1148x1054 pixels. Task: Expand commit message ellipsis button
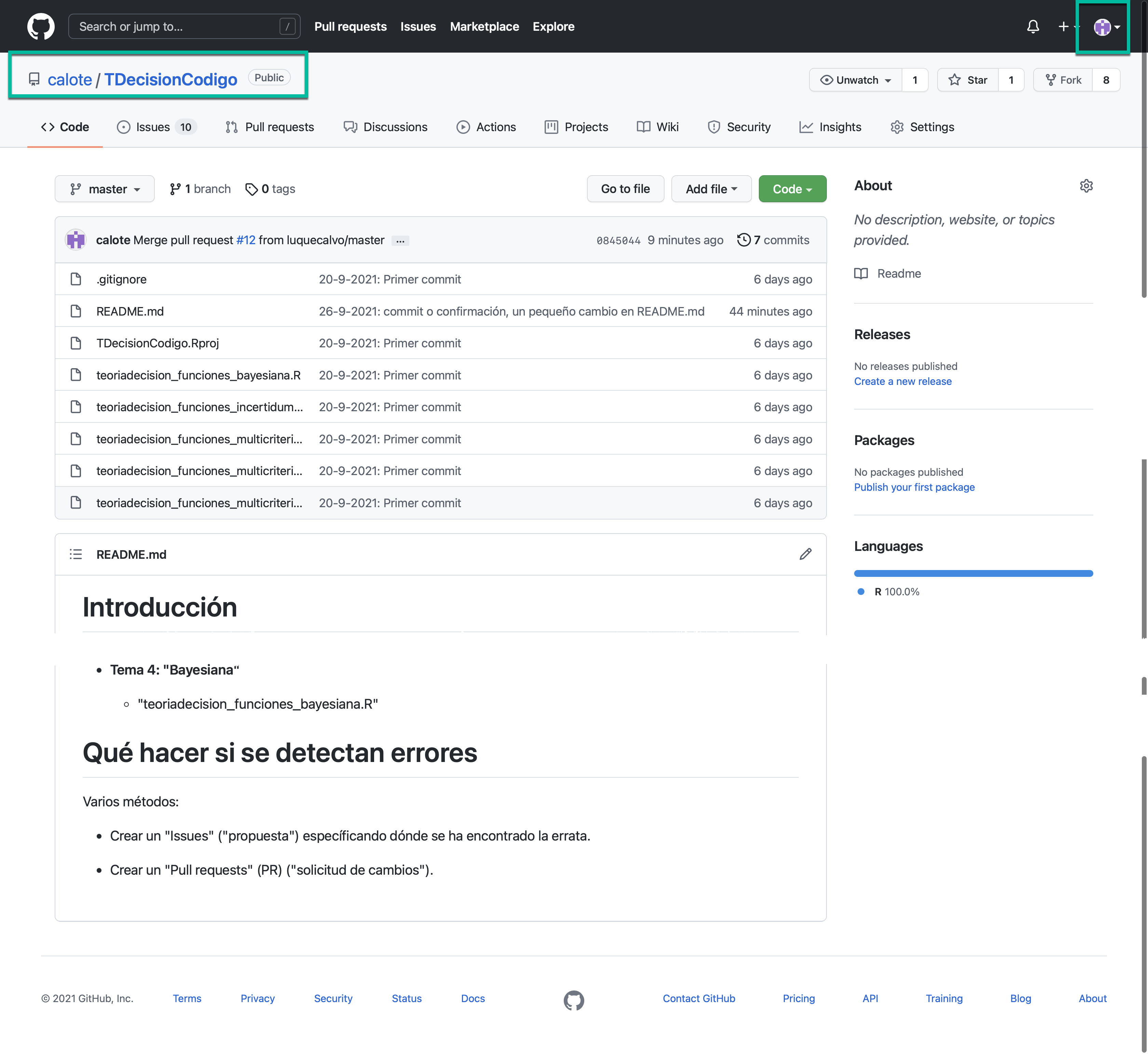click(400, 241)
